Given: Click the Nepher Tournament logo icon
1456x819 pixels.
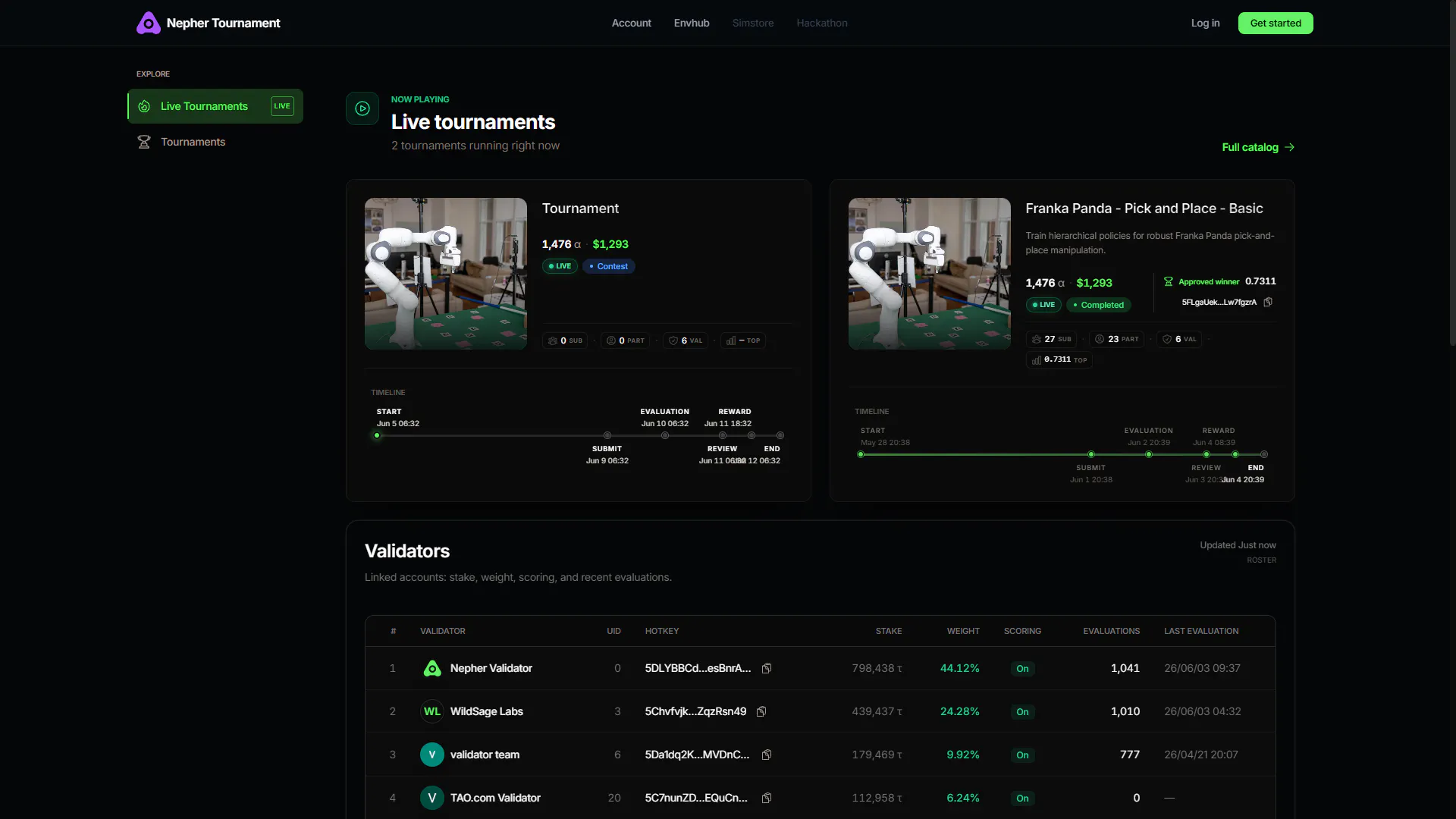Looking at the screenshot, I should pos(149,23).
